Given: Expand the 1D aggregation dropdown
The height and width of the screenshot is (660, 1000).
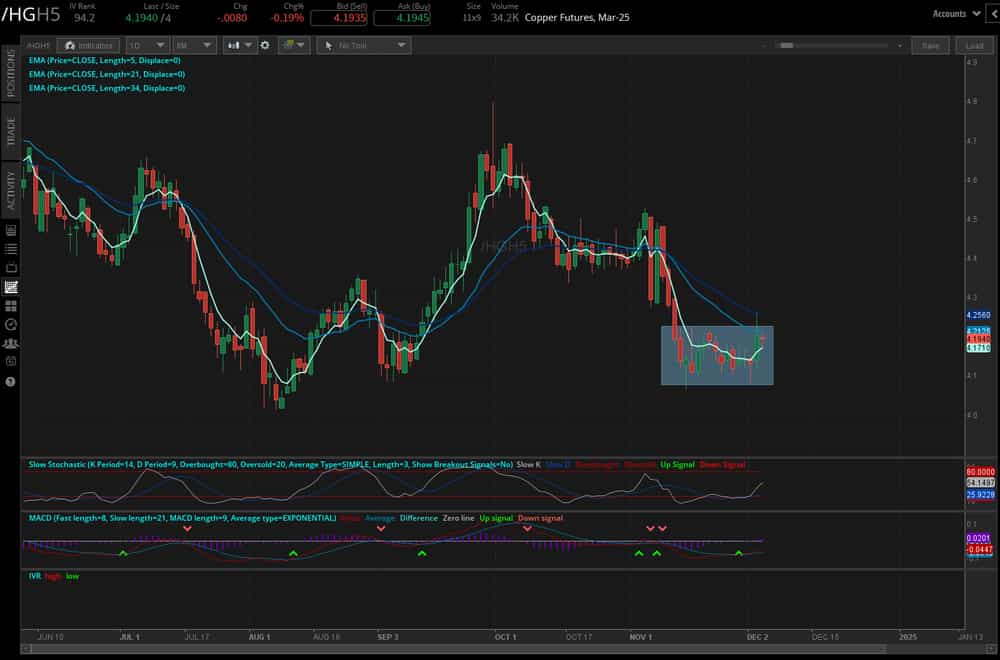Looking at the screenshot, I should (145, 45).
